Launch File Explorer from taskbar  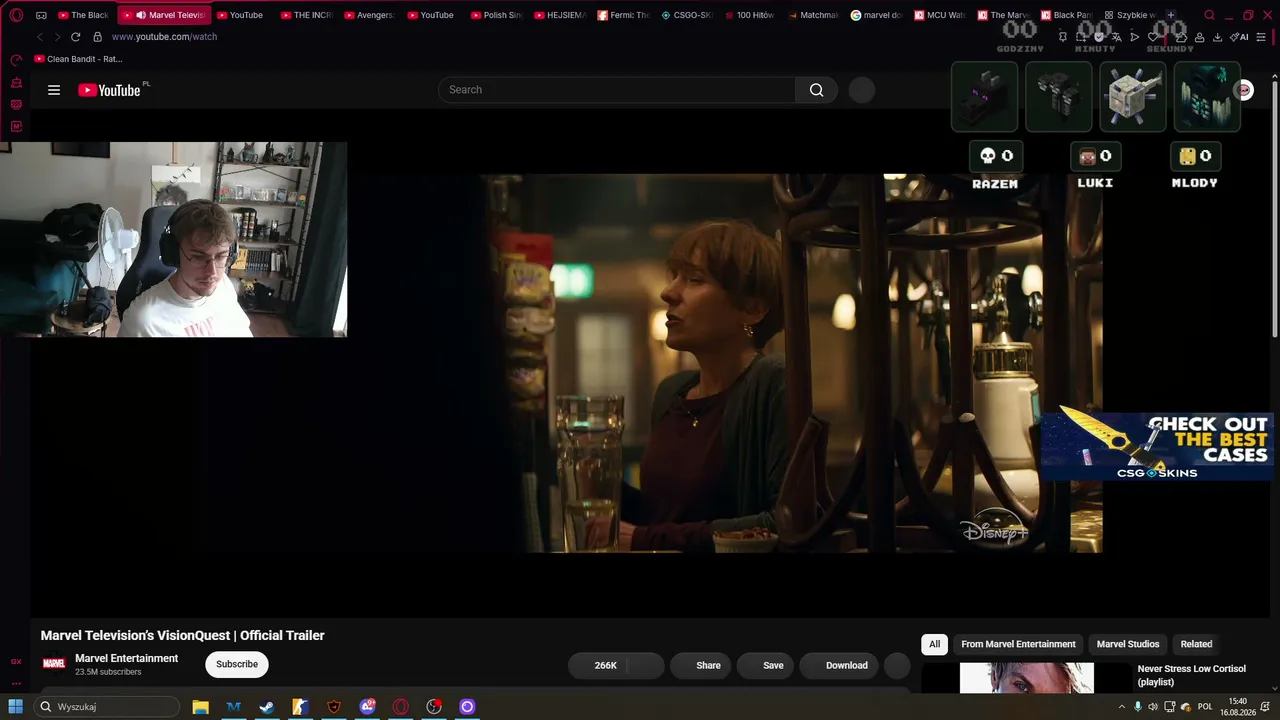coord(200,707)
